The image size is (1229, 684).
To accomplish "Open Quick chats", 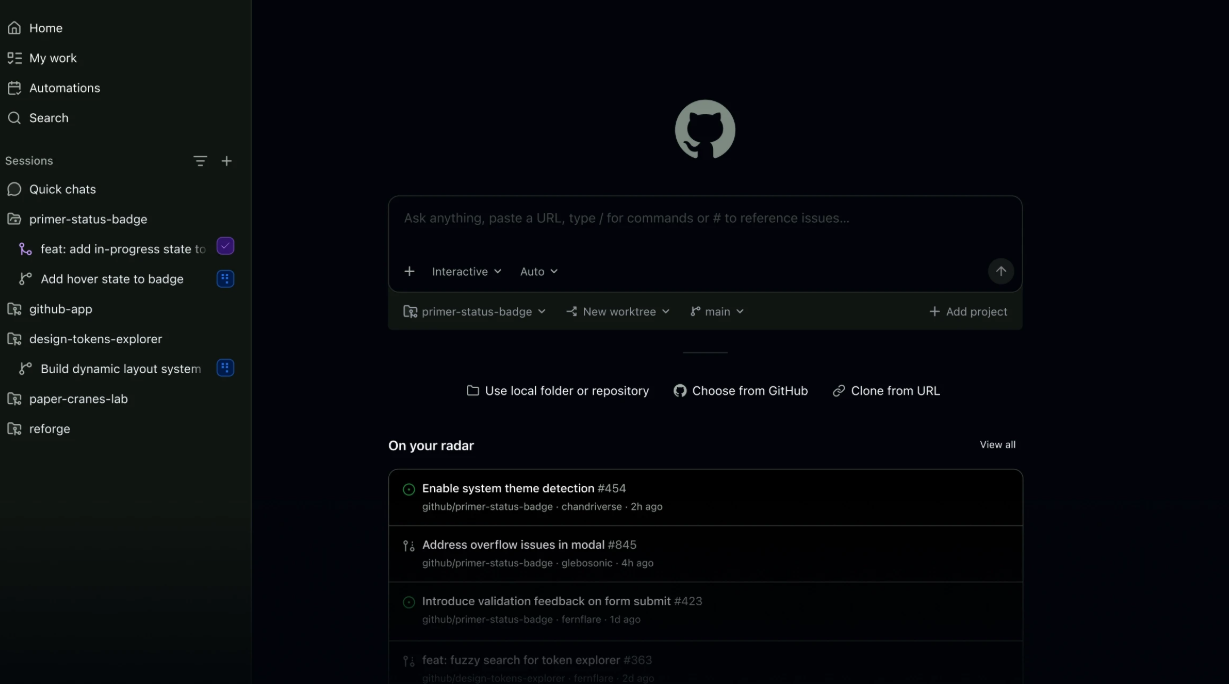I will point(62,189).
